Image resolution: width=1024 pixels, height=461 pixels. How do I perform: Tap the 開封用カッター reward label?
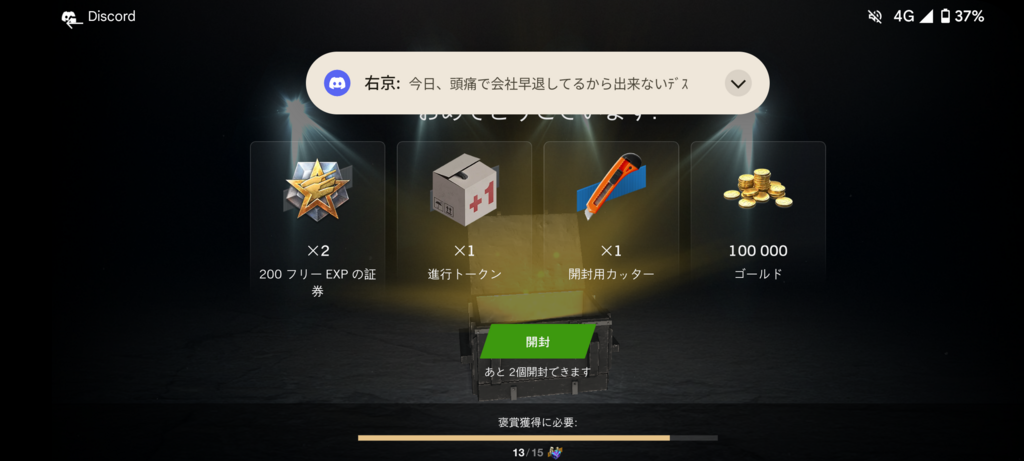(x=611, y=274)
